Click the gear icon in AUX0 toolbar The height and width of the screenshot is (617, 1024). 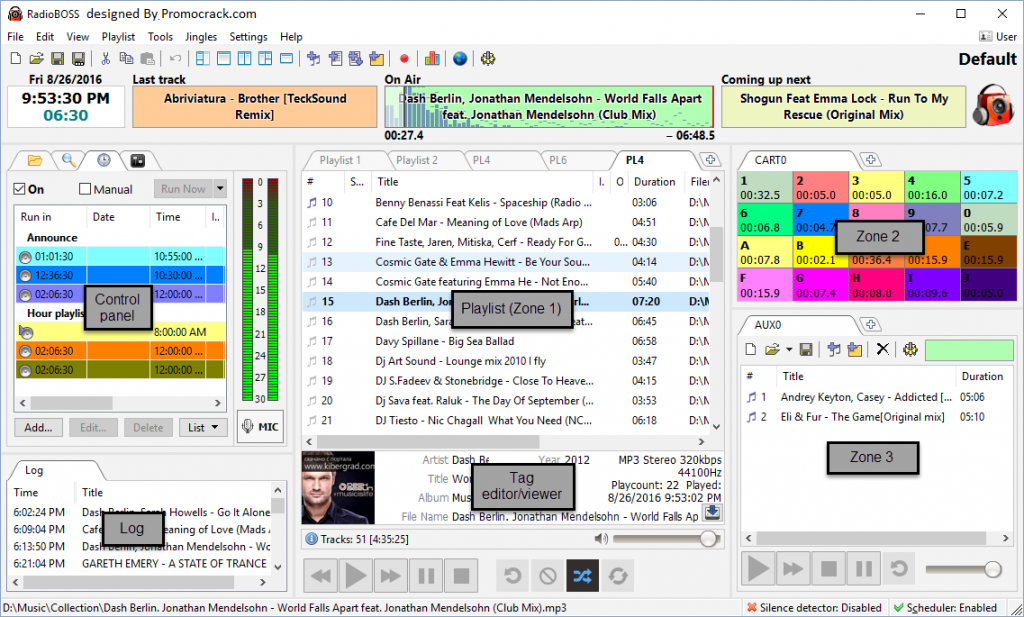pyautogui.click(x=910, y=349)
